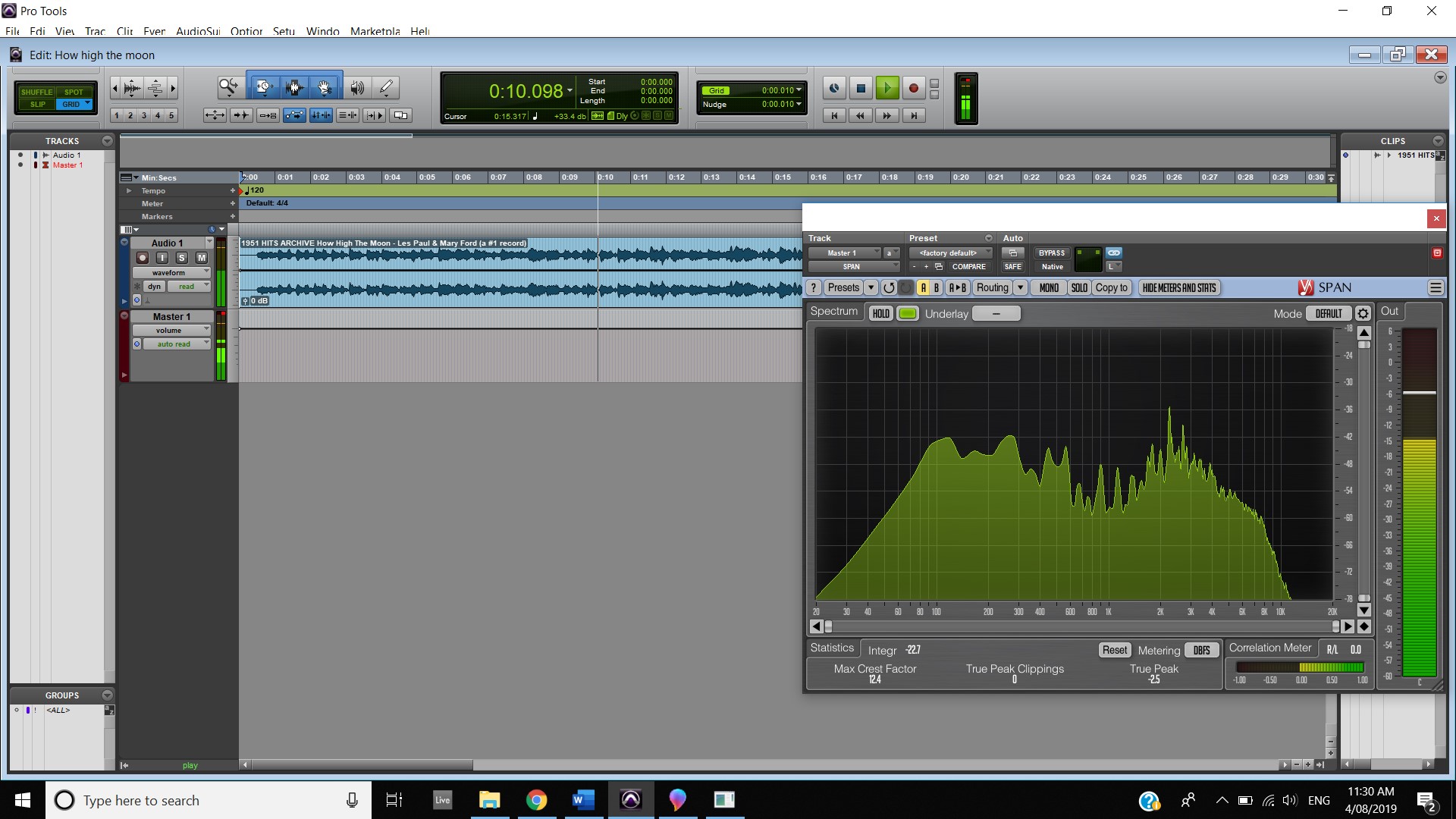1456x819 pixels.
Task: Open the factory default preset dropdown
Action: coord(950,253)
